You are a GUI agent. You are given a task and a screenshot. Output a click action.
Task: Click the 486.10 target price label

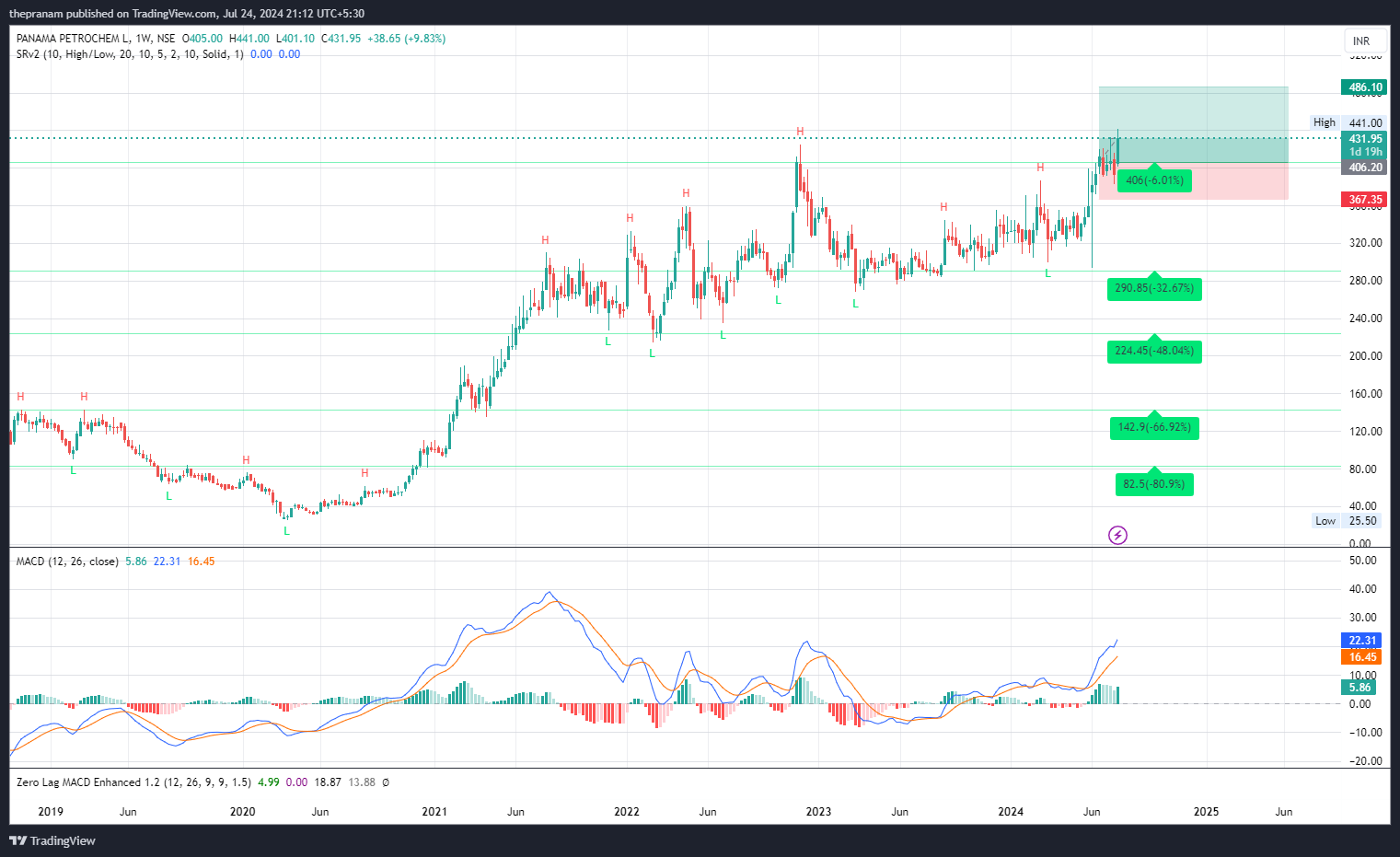(x=1364, y=87)
